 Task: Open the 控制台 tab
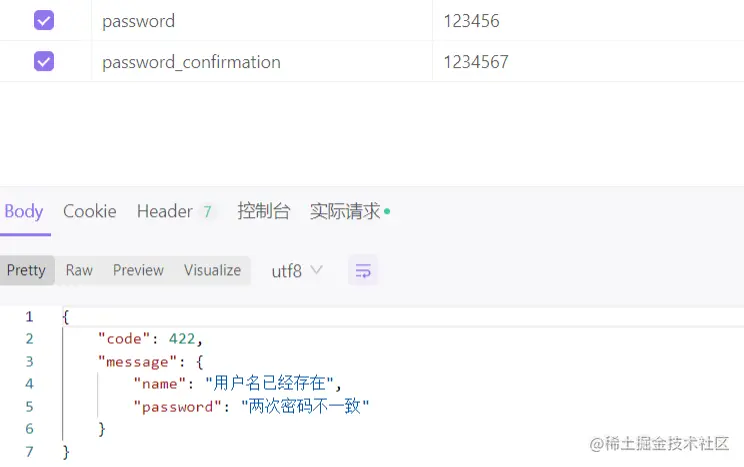[263, 211]
